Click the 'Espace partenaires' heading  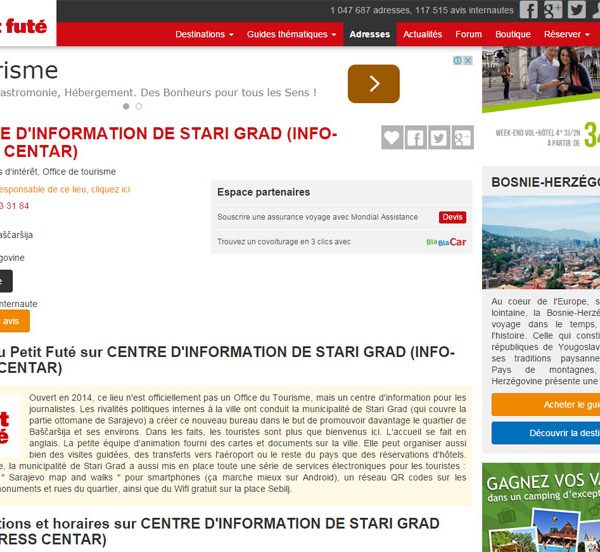[x=264, y=192]
